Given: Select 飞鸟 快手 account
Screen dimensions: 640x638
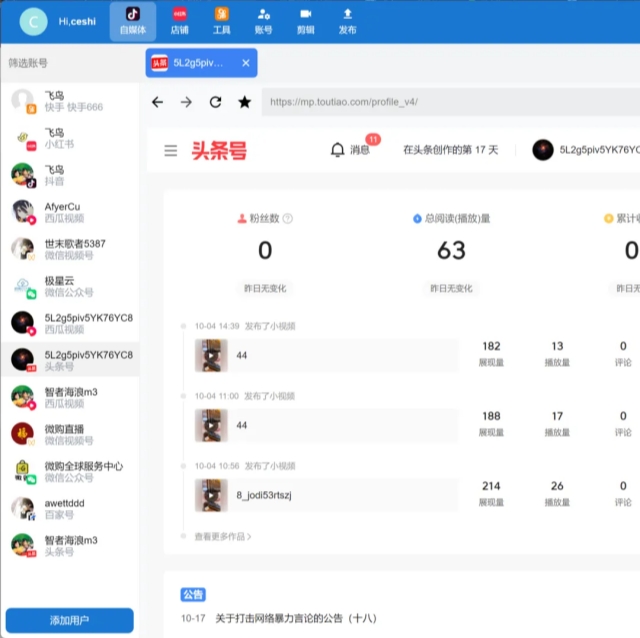Looking at the screenshot, I should click(69, 101).
